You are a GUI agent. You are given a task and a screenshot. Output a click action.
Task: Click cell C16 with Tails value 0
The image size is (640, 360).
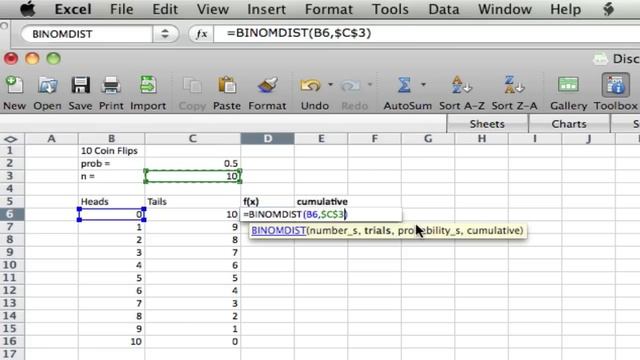[192, 342]
